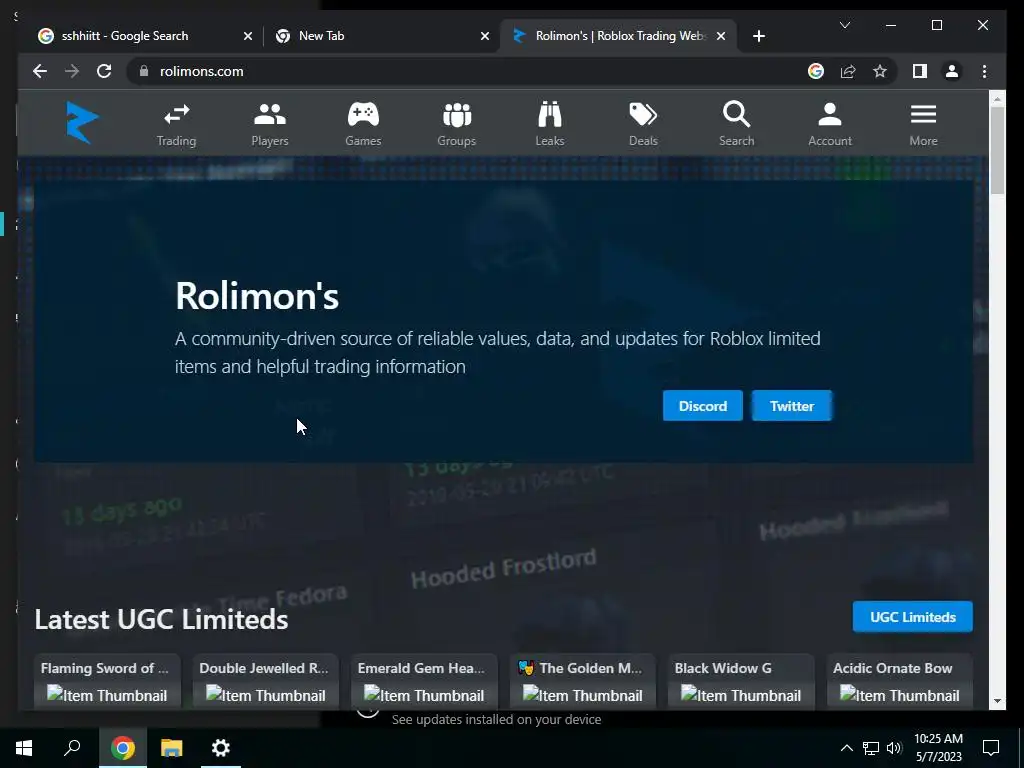Image resolution: width=1024 pixels, height=768 pixels.
Task: Open the notification center
Action: [x=991, y=748]
